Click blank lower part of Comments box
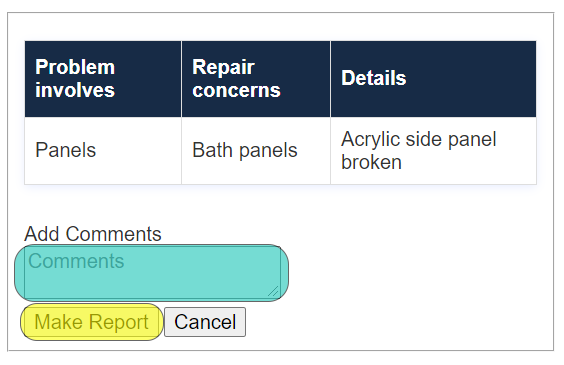Screen dimensions: 564x365 point(144,286)
